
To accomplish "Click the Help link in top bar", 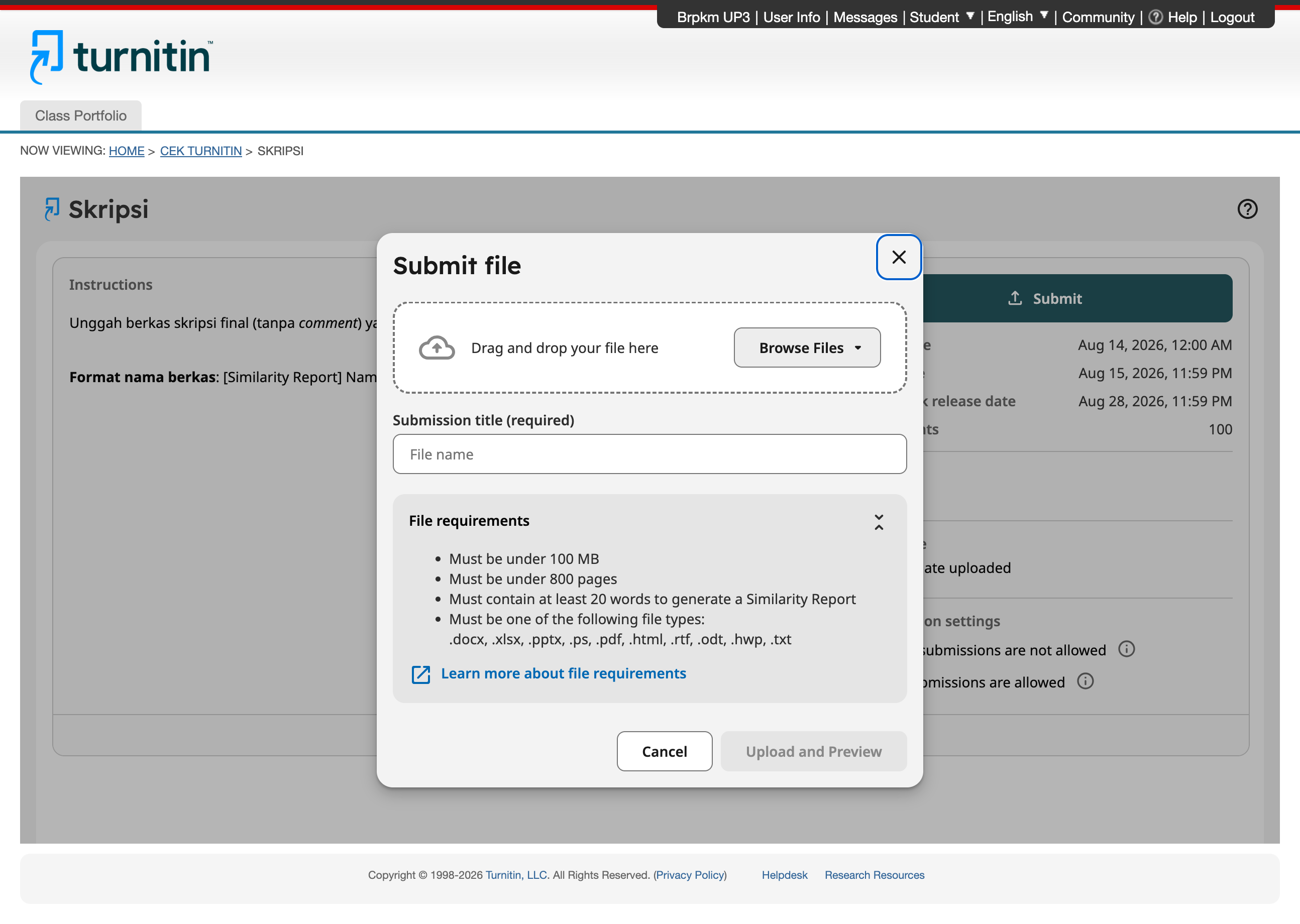I will pos(1182,17).
